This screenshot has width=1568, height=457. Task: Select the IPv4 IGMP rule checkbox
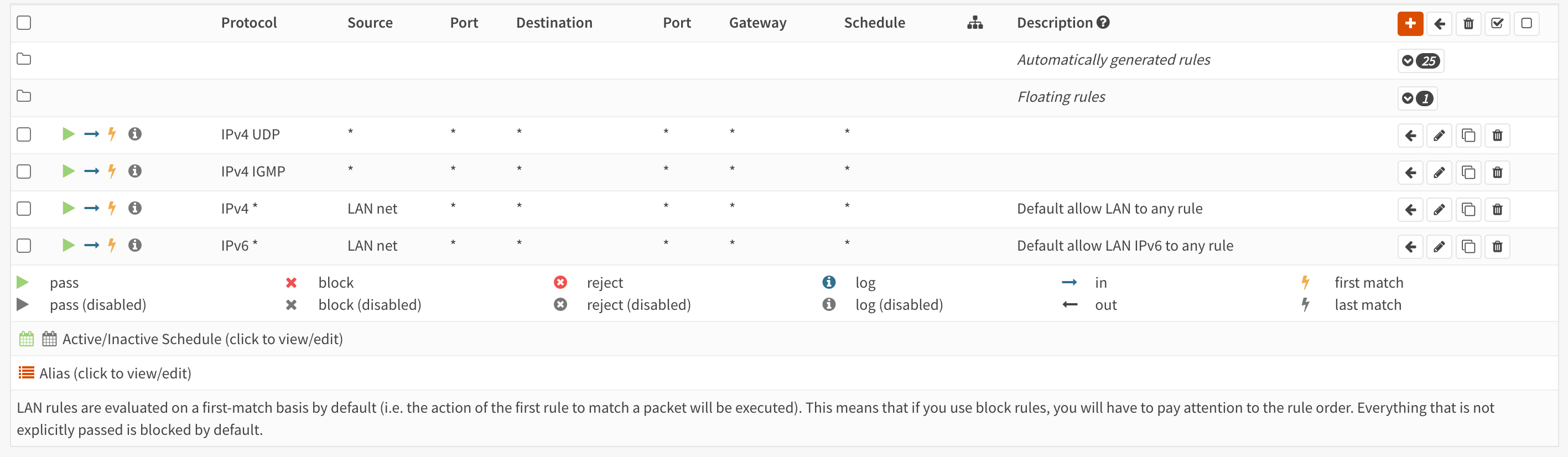(x=24, y=172)
